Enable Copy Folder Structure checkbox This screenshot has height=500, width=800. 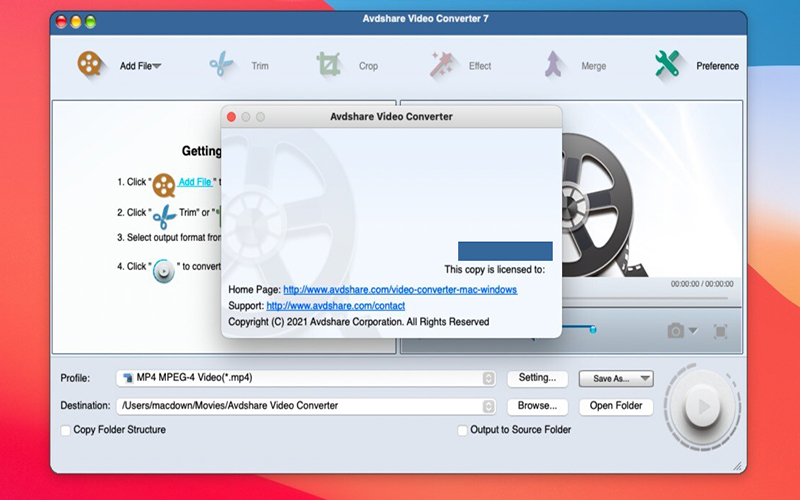pyautogui.click(x=66, y=430)
